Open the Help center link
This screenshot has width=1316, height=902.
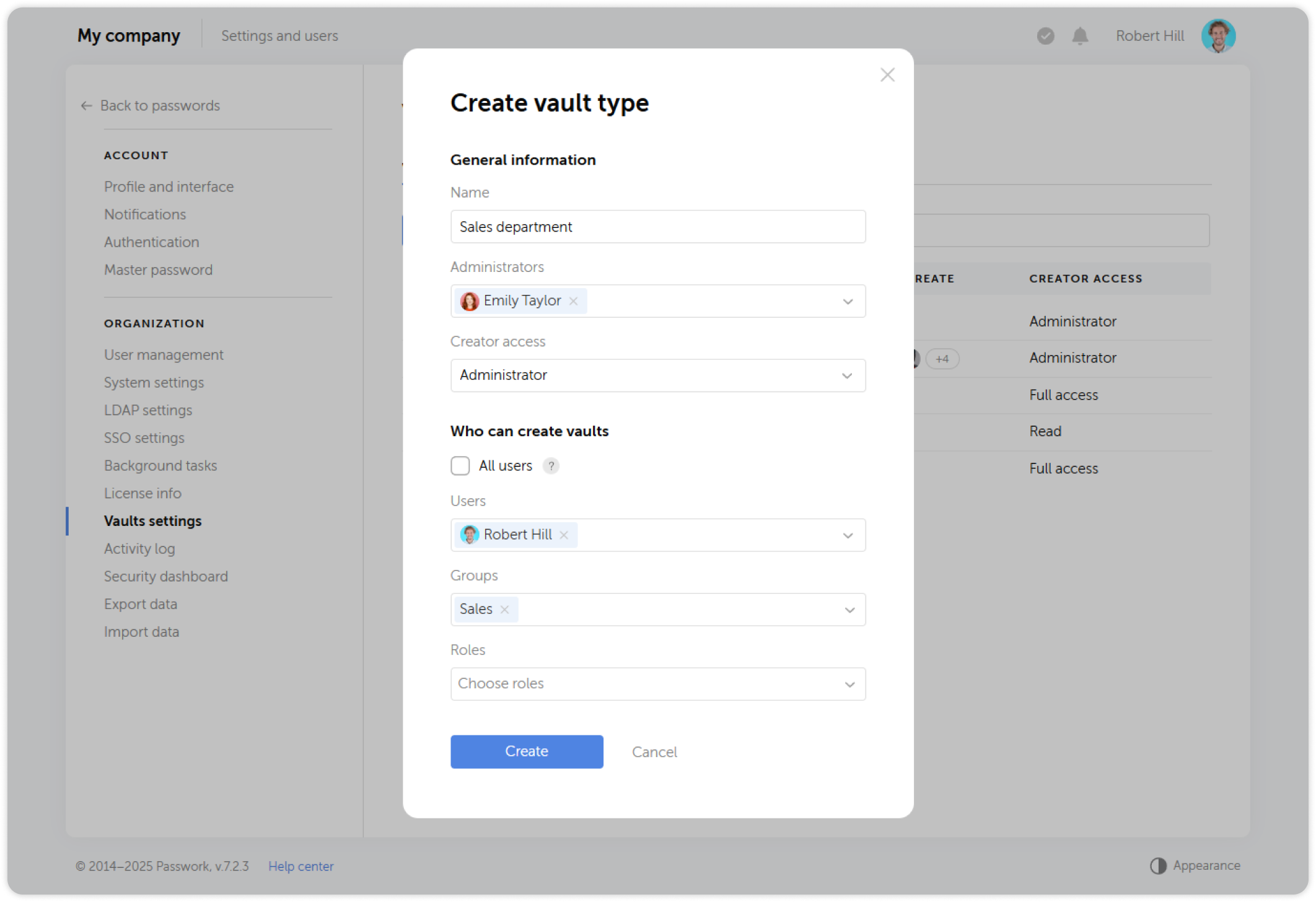pyautogui.click(x=301, y=865)
